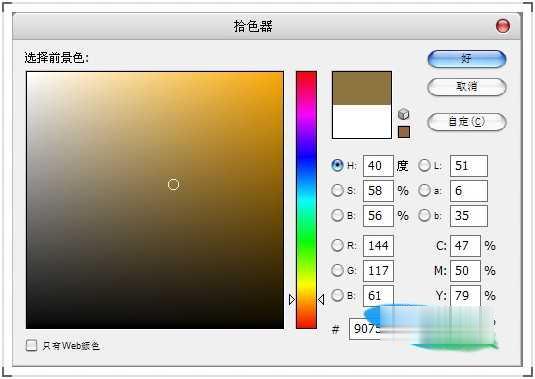Screen dimensions: 535x379
Task: Click the blue field showing 61
Action: 378,295
